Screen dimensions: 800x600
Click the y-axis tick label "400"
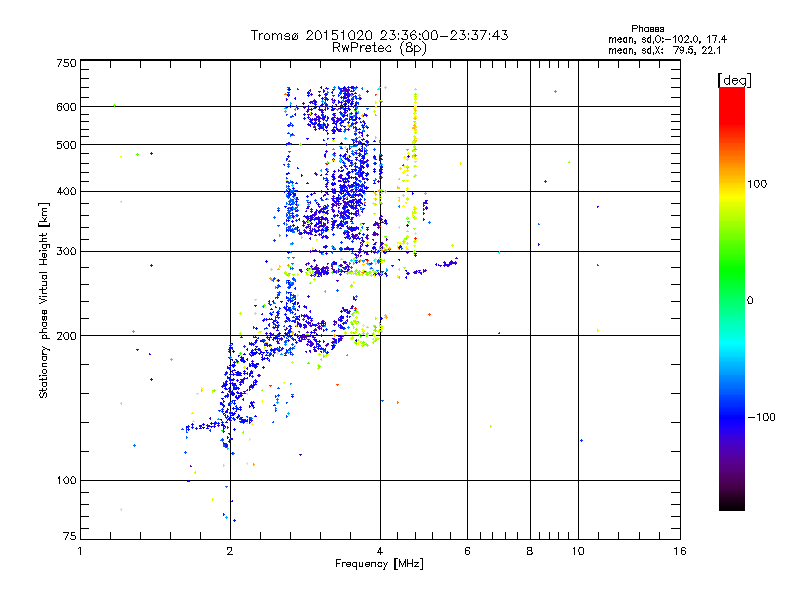pos(66,191)
